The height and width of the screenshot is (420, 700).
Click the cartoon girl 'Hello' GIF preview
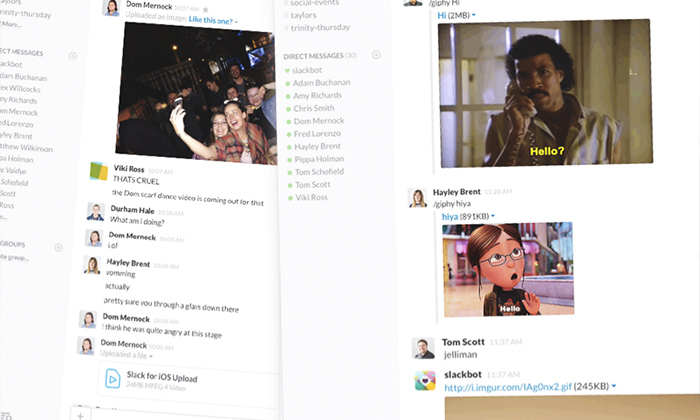tap(508, 269)
